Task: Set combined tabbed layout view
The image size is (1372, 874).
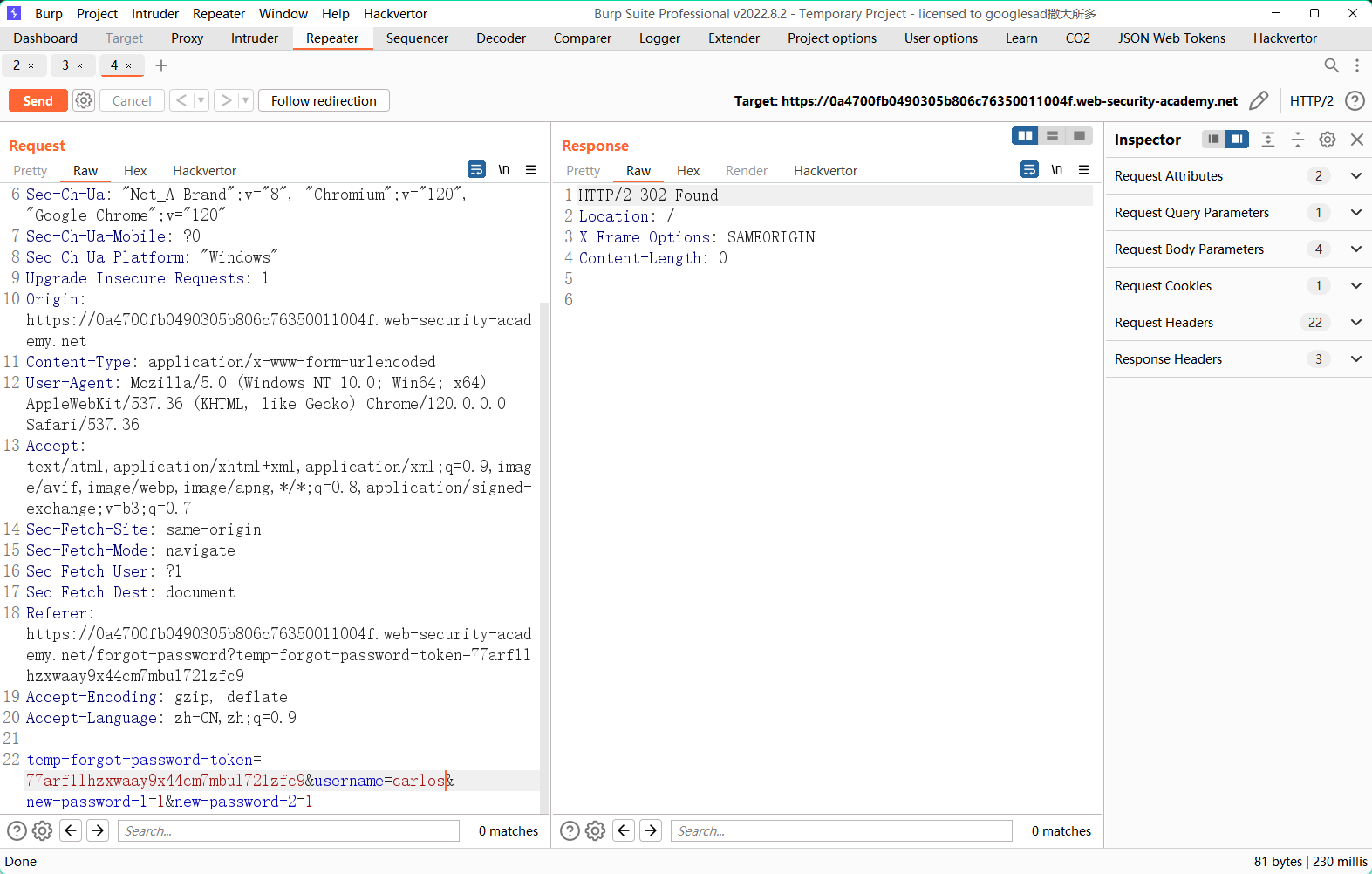Action: click(1079, 135)
